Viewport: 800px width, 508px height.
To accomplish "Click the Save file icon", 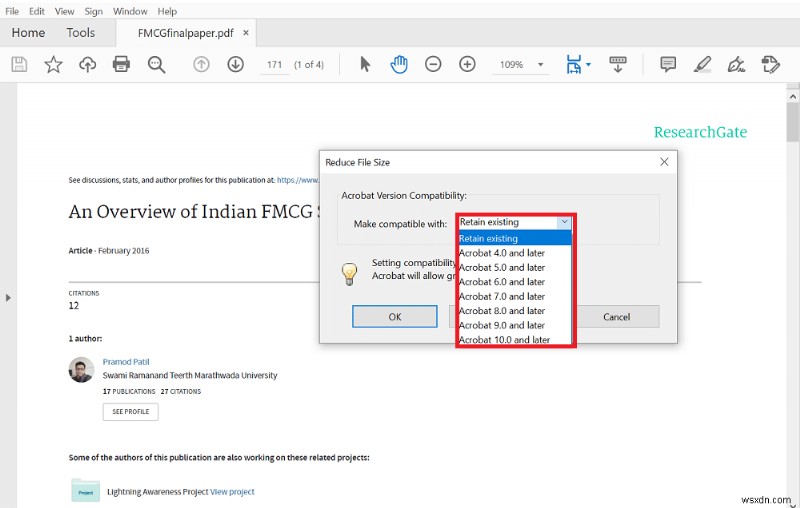I will [19, 64].
